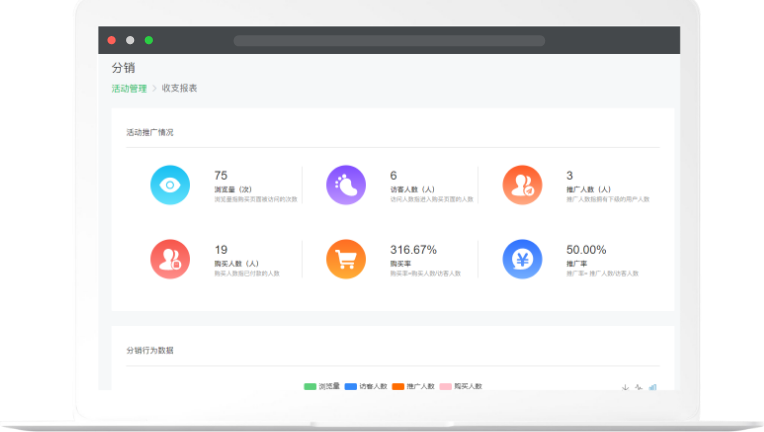Click the orange 推广人数 user icon
764x432 pixels.
click(522, 185)
